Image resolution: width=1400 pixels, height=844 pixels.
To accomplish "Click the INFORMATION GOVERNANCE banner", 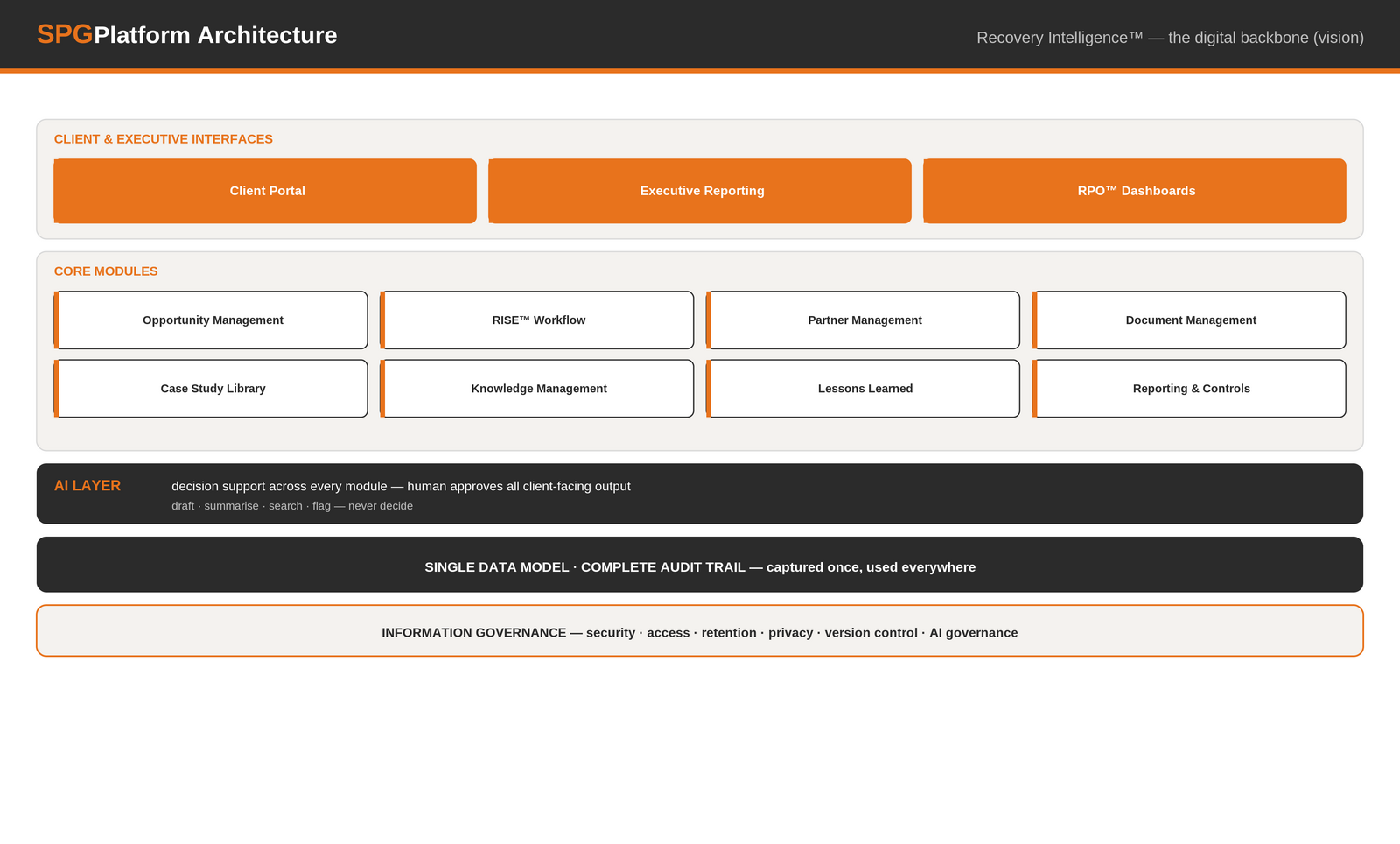I will coord(700,630).
